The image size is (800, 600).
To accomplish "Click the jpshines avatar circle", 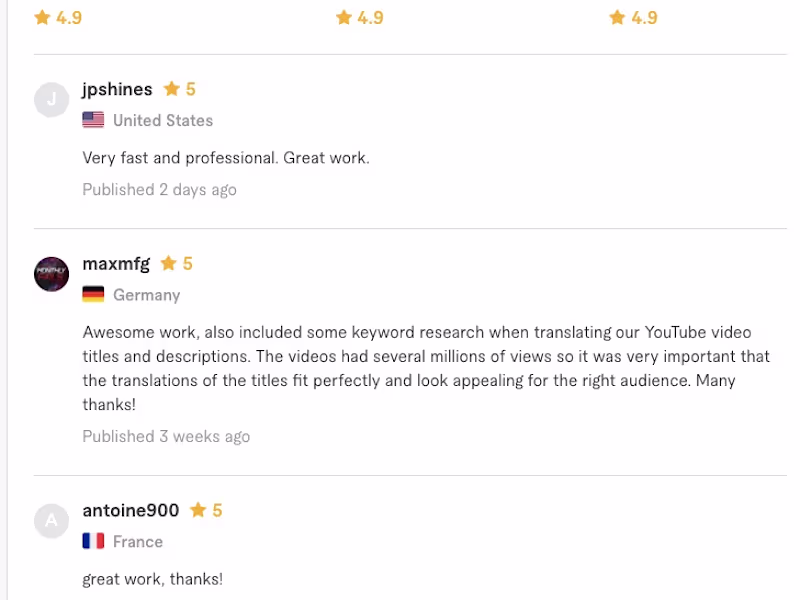I will pyautogui.click(x=51, y=100).
